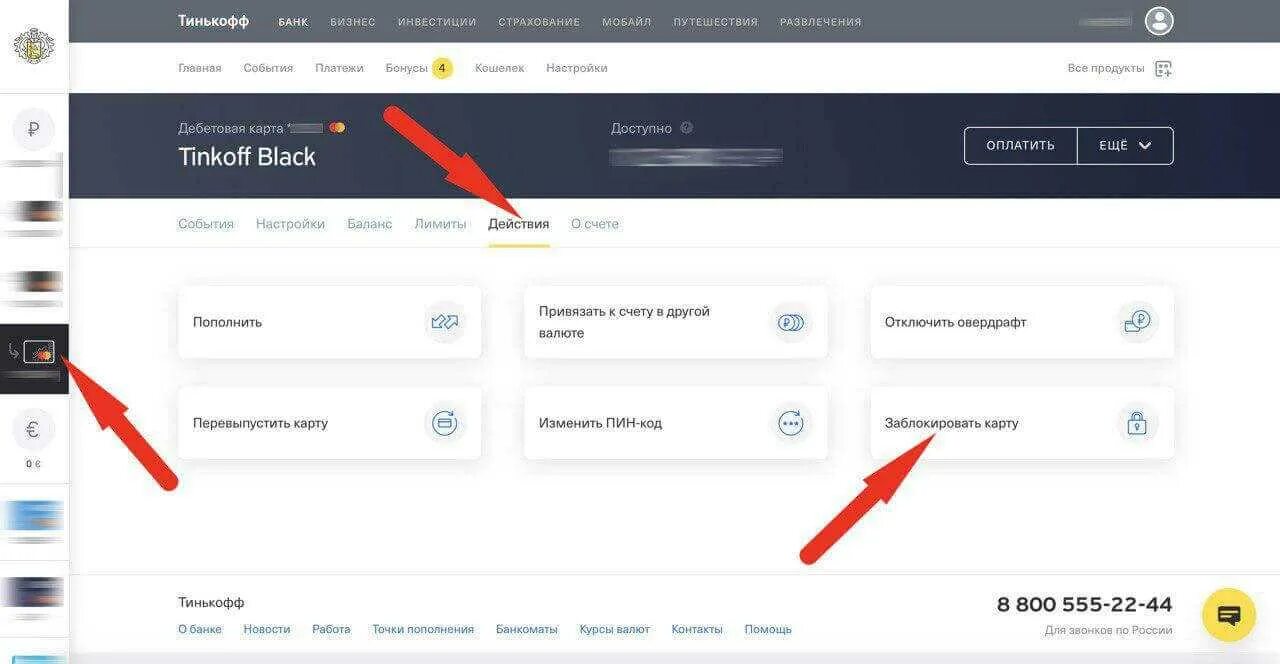Open Главная in the navigation

pos(200,68)
